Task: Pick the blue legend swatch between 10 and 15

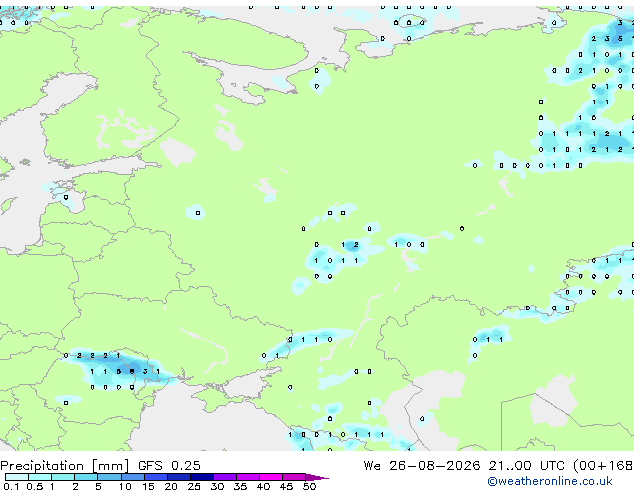Action: coord(132,477)
